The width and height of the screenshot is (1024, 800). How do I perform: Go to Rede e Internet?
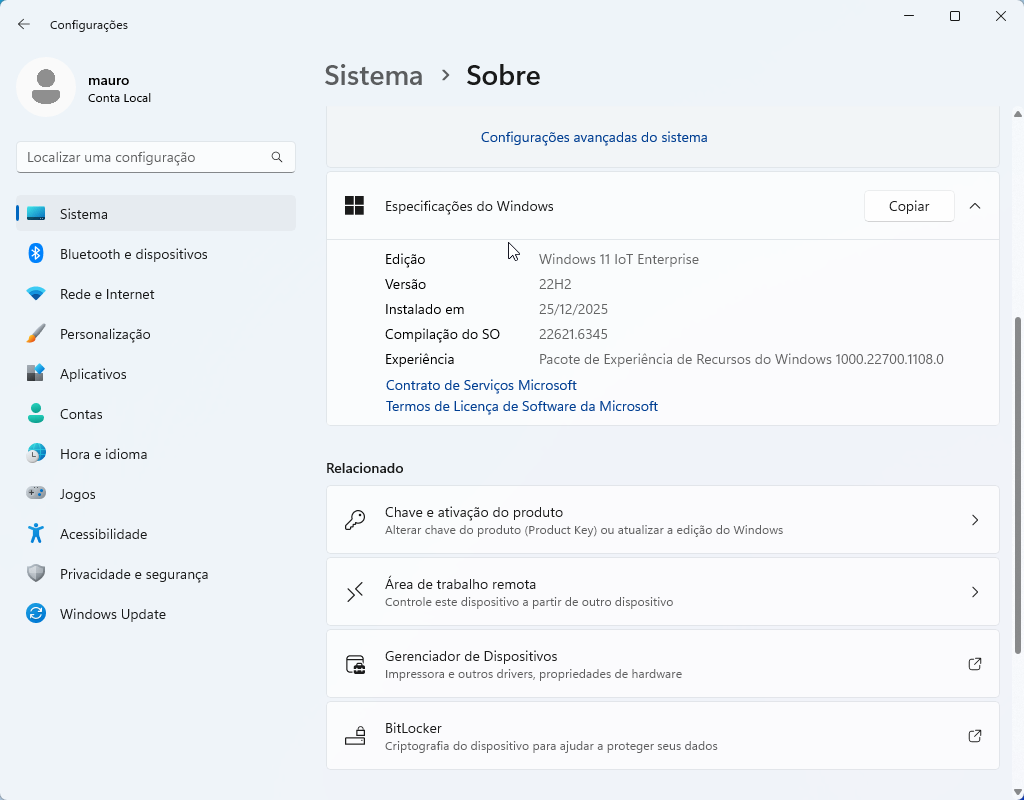(x=156, y=294)
